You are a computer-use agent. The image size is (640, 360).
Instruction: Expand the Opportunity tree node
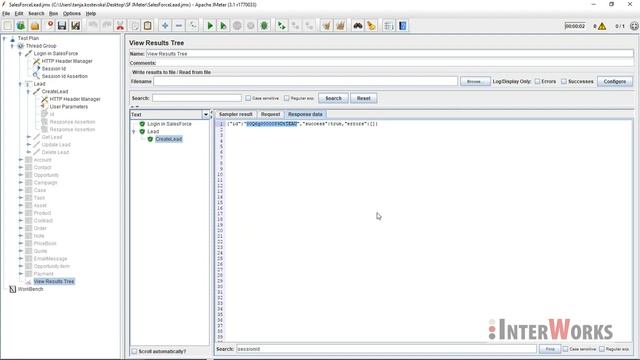tap(20, 175)
